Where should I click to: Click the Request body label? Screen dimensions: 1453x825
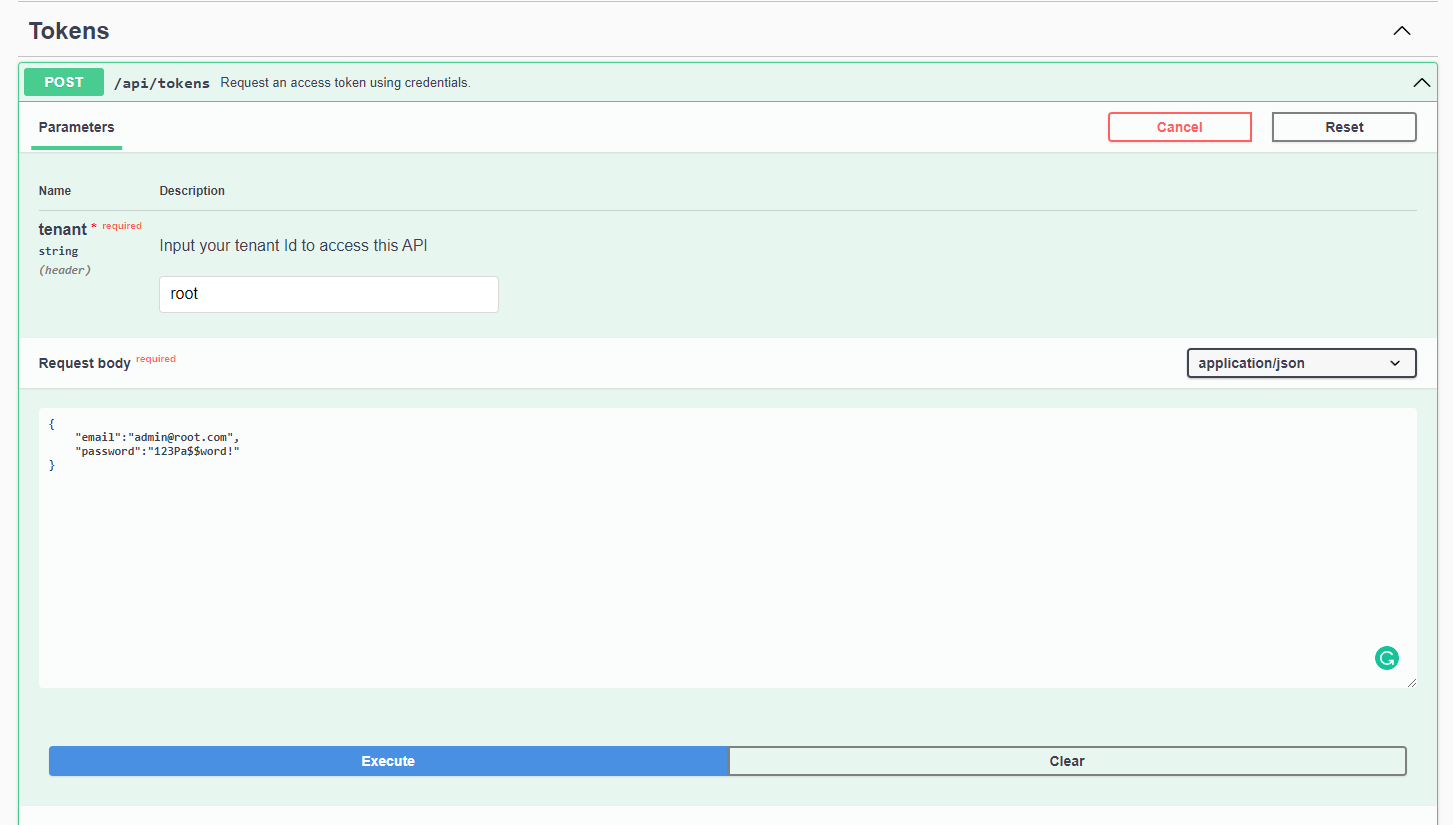pyautogui.click(x=84, y=364)
